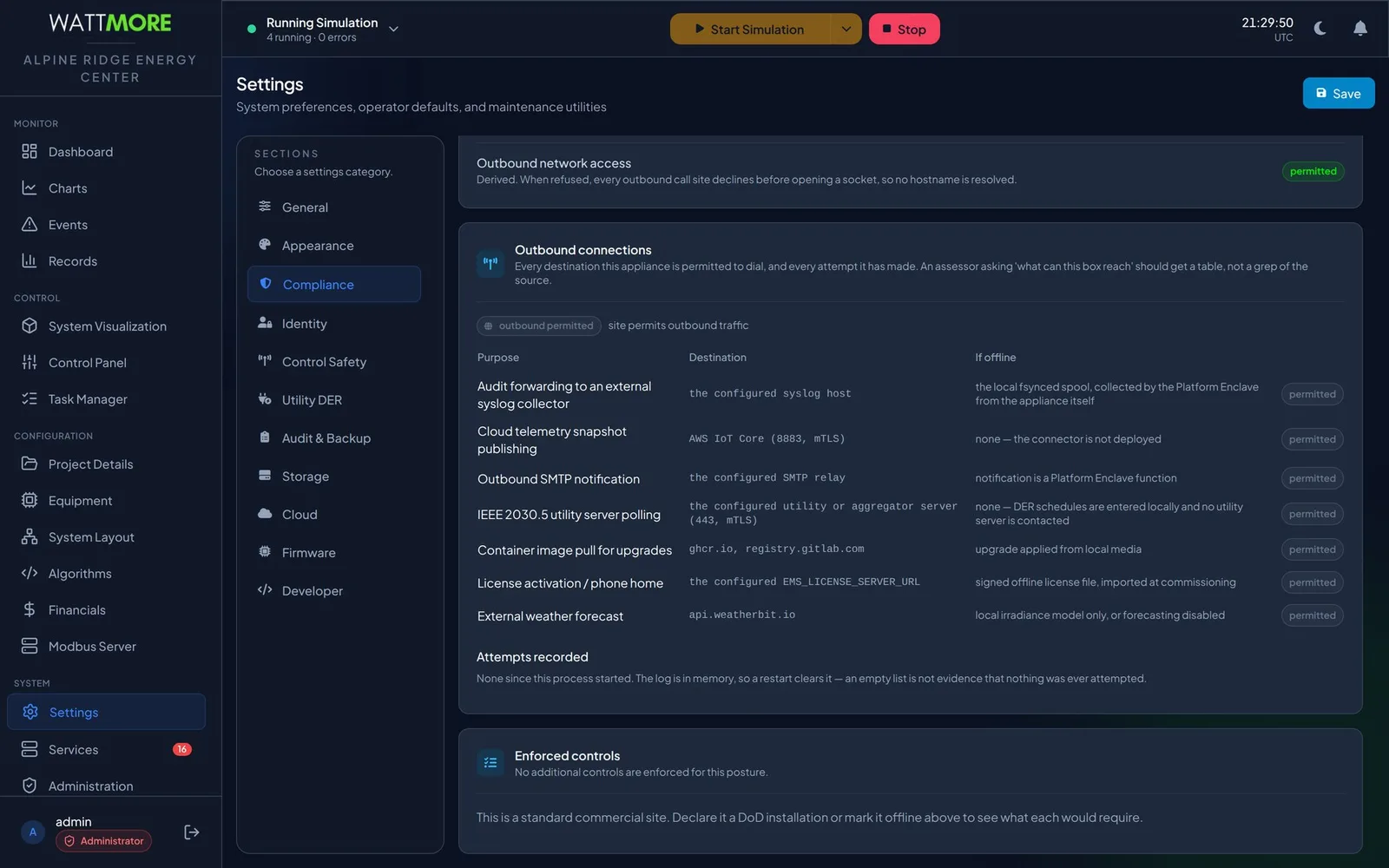Viewport: 1389px width, 868px height.
Task: Open Services page with 16 badge
Action: [106, 750]
